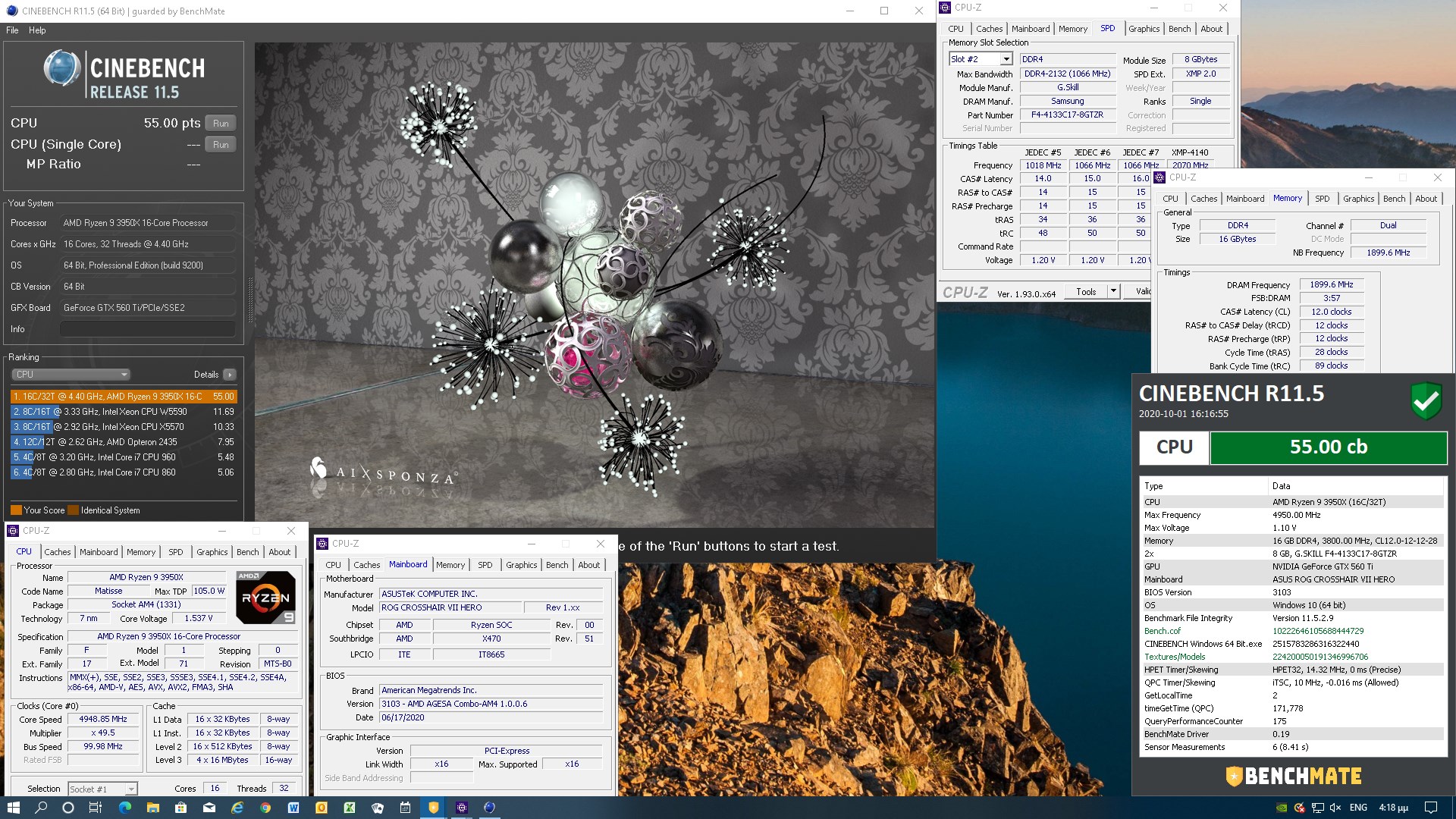Click the BenchMate logo at panel bottom

click(1294, 776)
